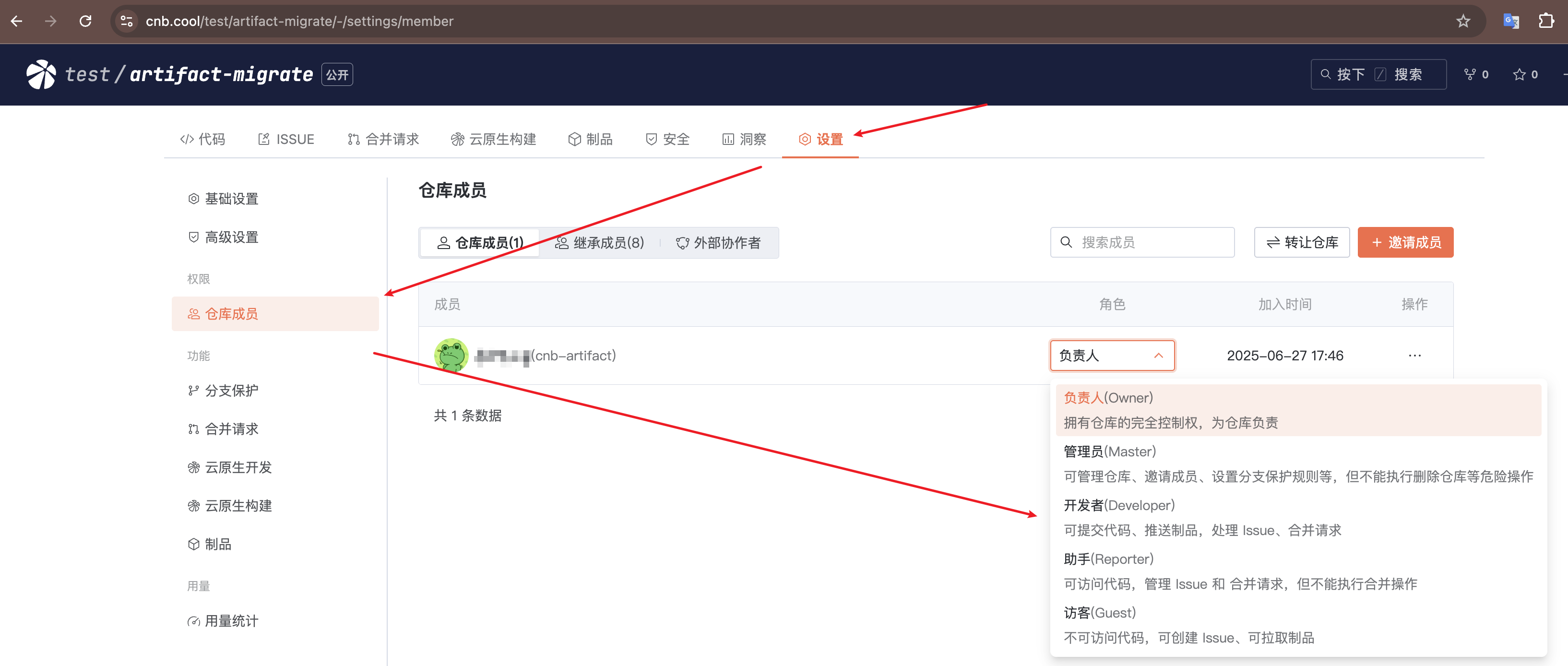Screen dimensions: 1568x666
Task: Click the star repository icon
Action: pos(1520,74)
